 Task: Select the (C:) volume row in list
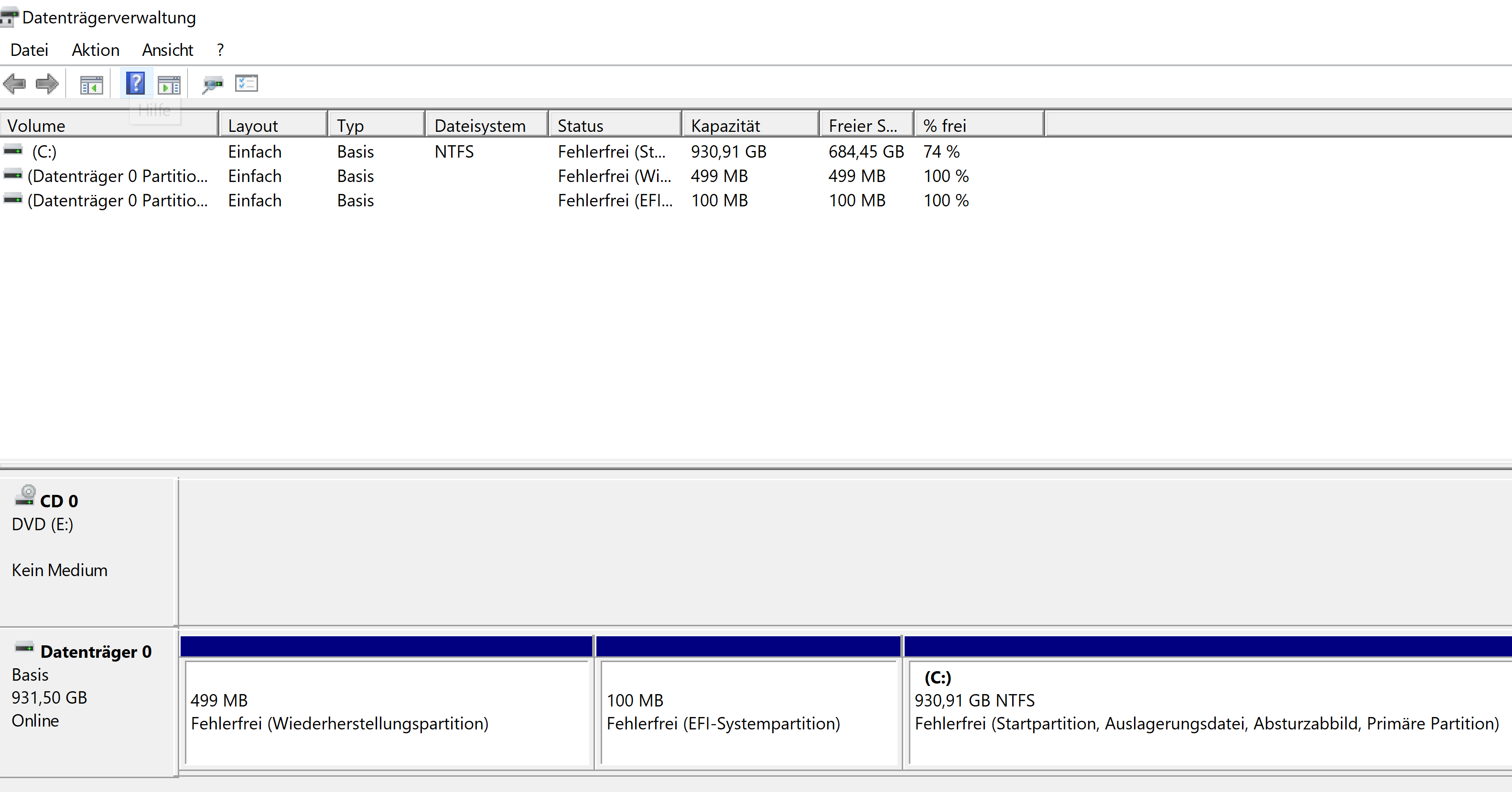pos(44,152)
